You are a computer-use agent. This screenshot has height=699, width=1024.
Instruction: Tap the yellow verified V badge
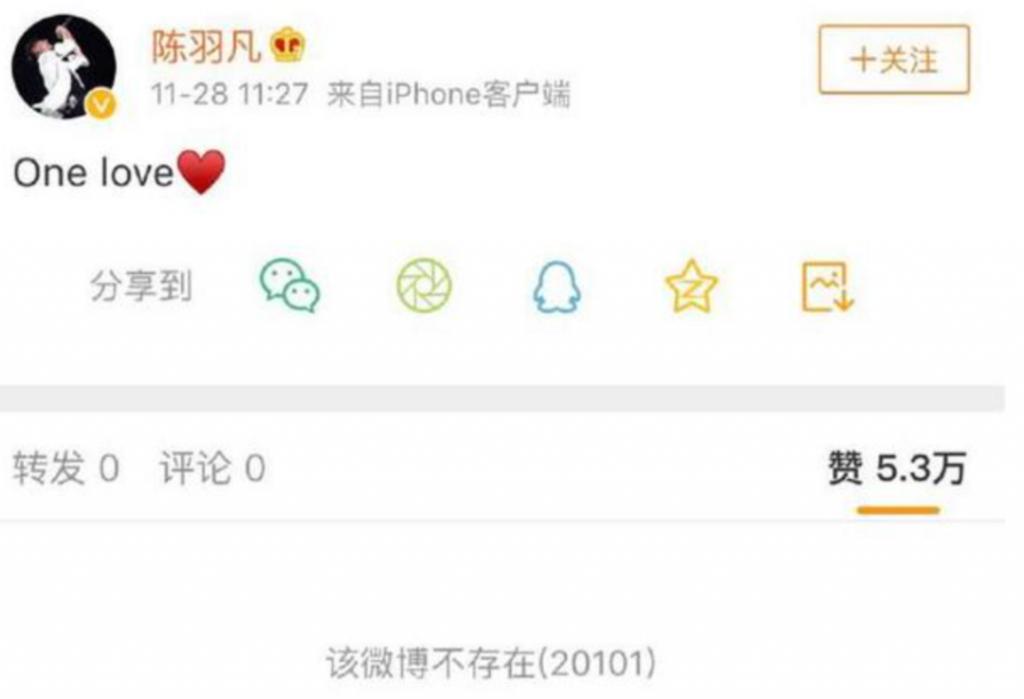coord(102,105)
